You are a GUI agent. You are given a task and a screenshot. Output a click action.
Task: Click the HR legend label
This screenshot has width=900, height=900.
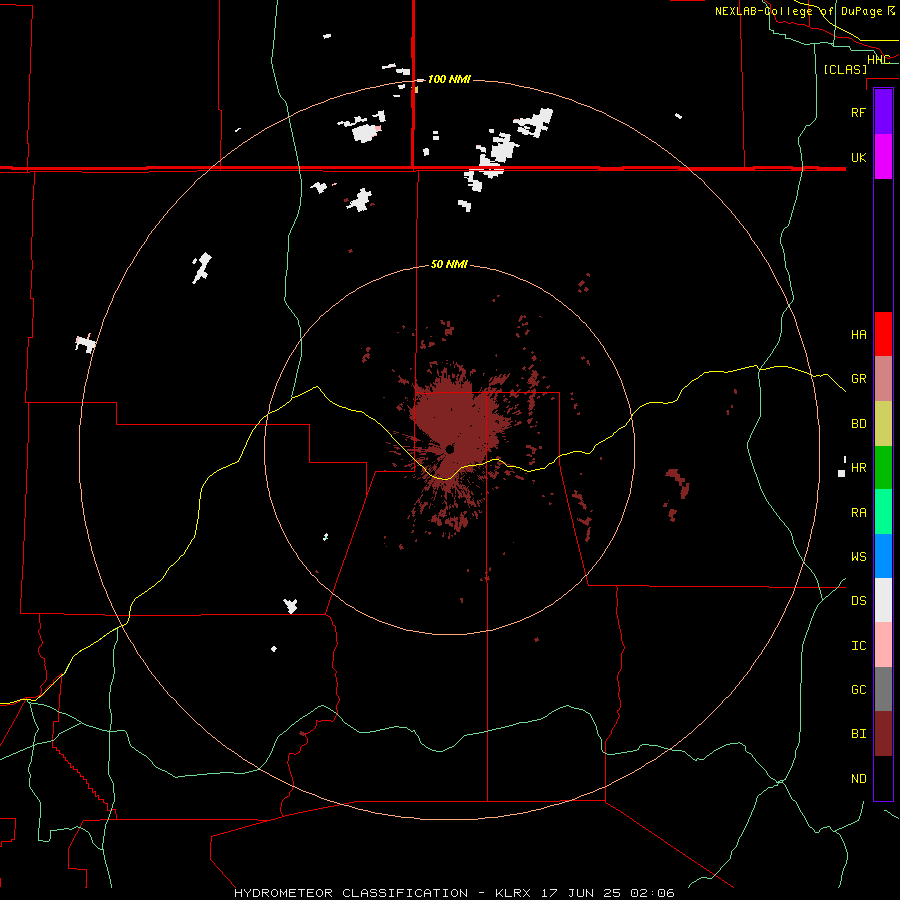coord(858,468)
